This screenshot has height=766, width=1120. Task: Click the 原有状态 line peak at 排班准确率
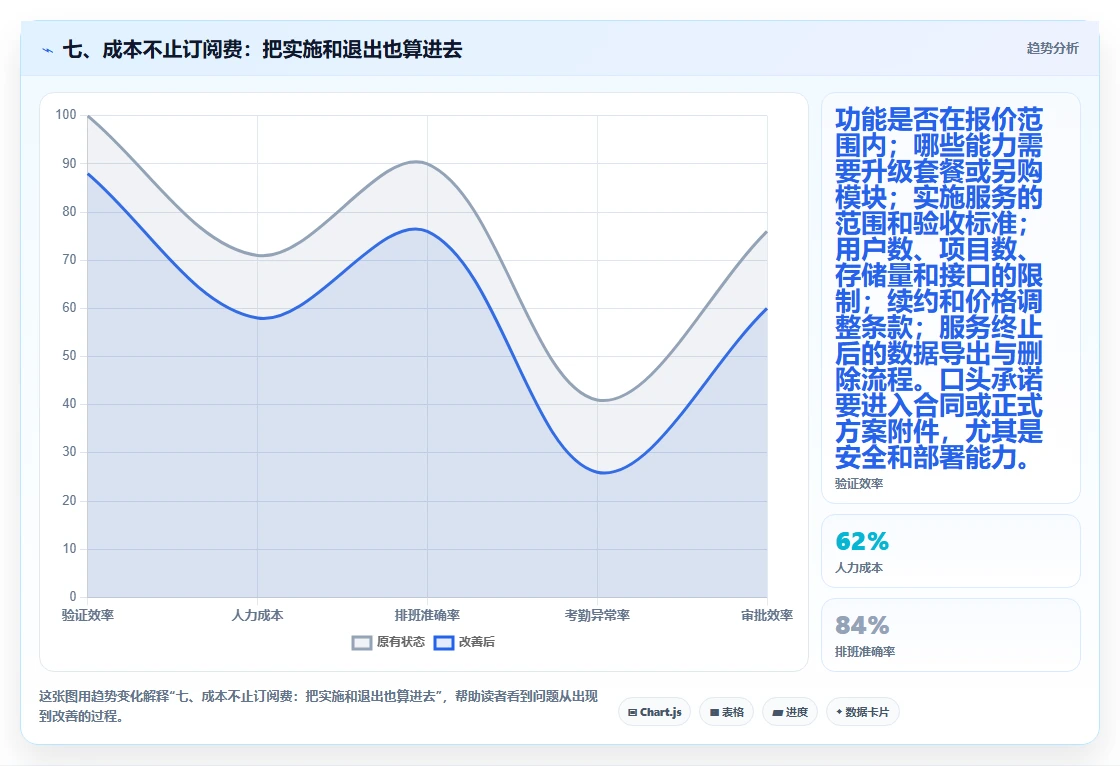(427, 162)
